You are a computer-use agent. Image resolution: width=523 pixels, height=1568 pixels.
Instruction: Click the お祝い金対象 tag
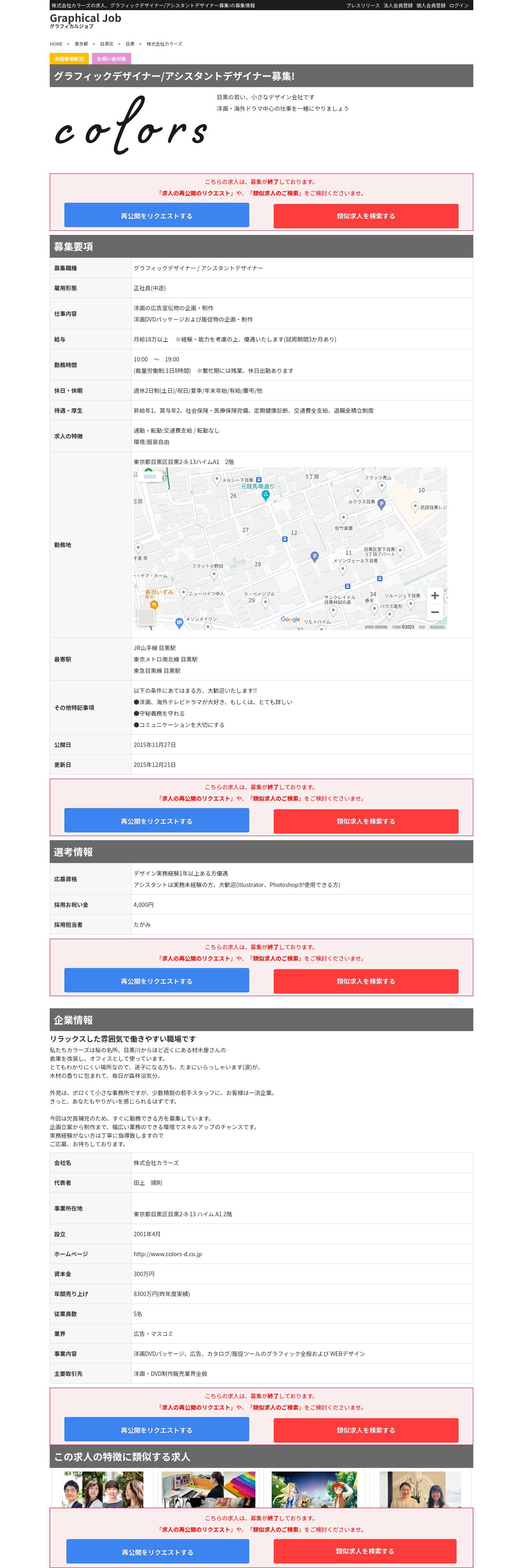click(112, 59)
